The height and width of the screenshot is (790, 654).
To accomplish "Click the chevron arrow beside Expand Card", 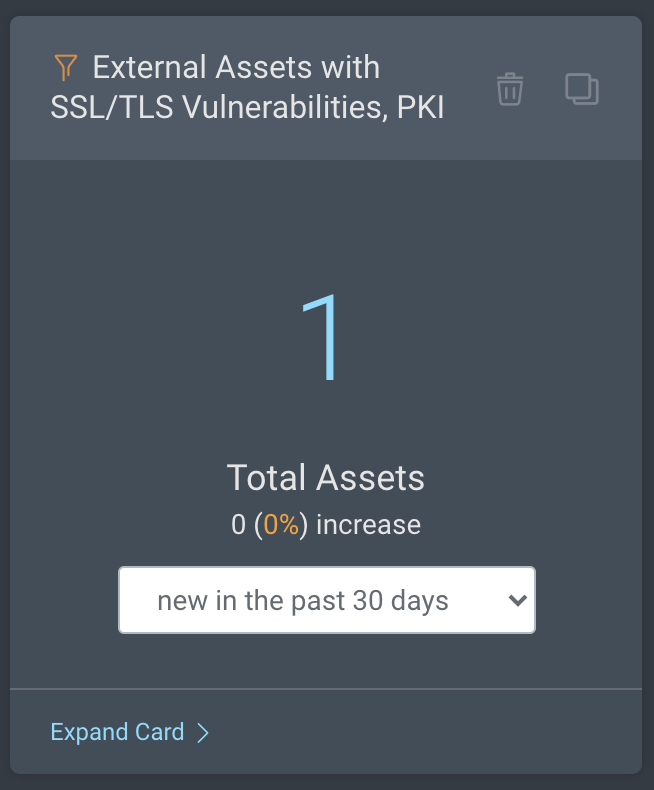I will 203,733.
